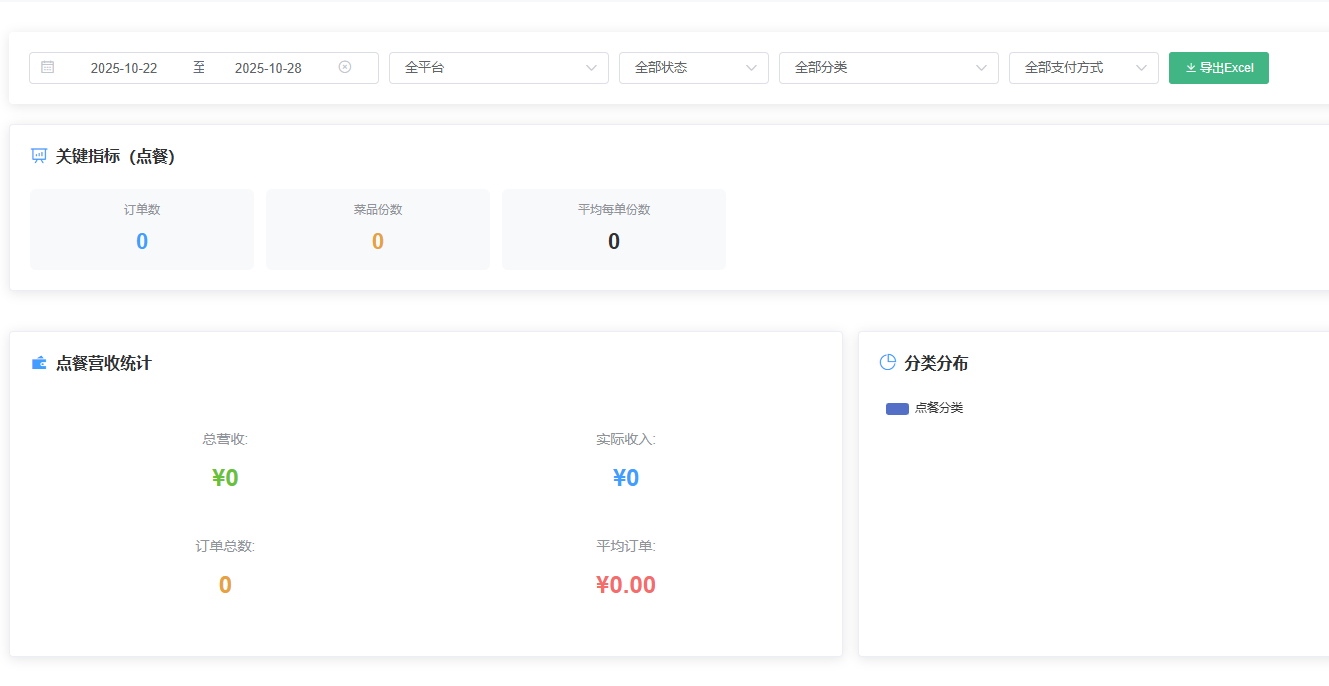Click the pie chart icon beside 分类分布

(x=887, y=363)
